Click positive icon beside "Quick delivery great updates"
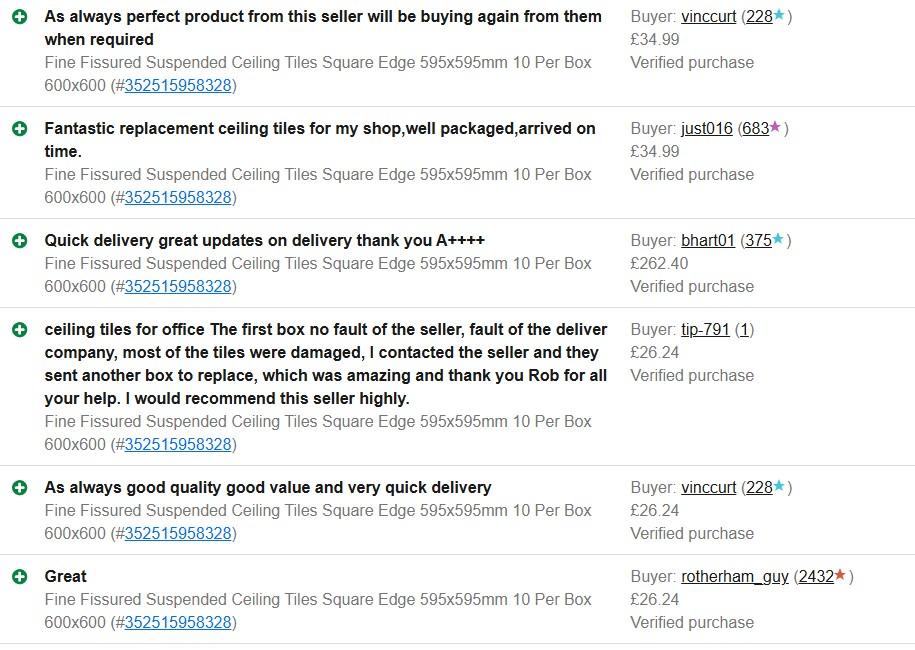The image size is (915, 650). (19, 241)
